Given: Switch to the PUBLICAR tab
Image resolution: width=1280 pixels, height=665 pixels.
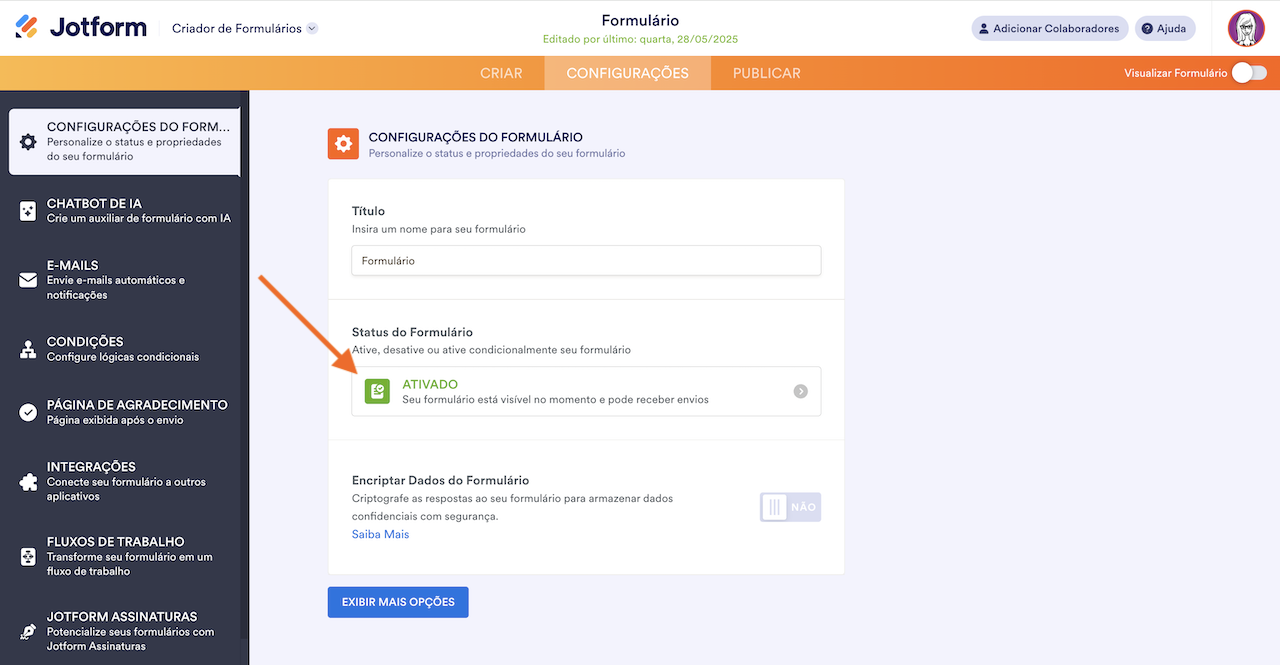Looking at the screenshot, I should coord(765,72).
